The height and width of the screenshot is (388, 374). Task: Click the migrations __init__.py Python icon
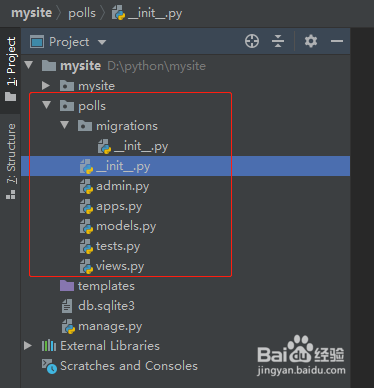click(x=104, y=147)
